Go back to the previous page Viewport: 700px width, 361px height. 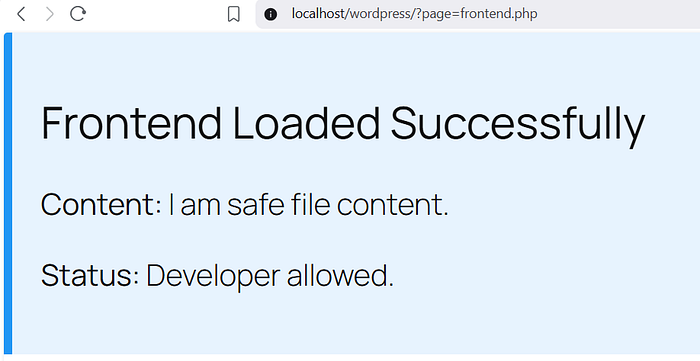(x=21, y=14)
